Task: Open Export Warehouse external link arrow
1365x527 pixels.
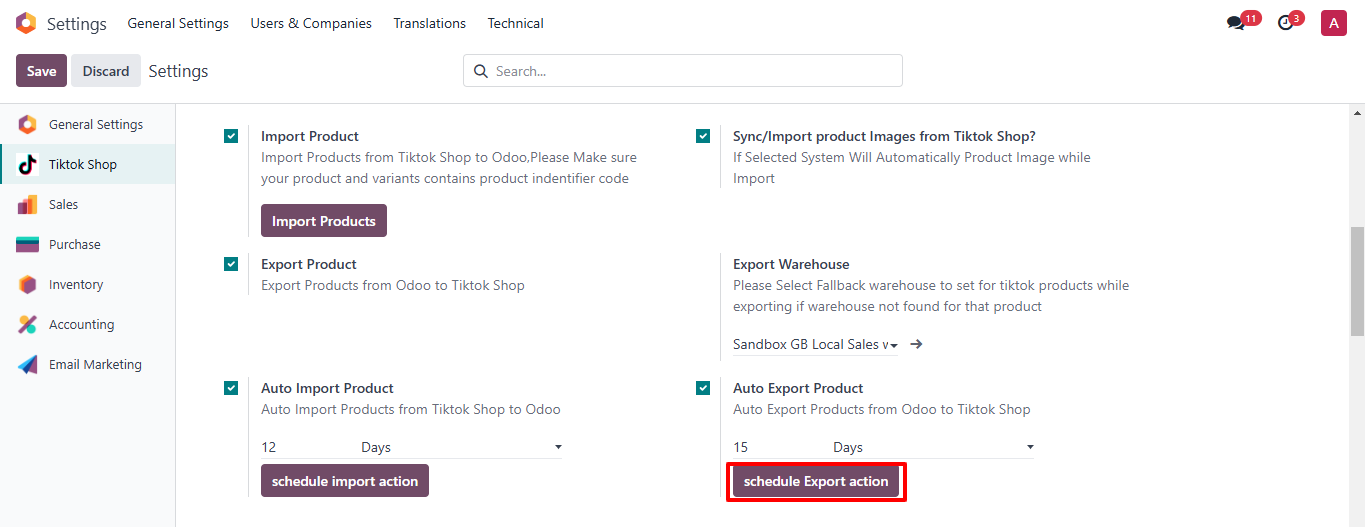Action: coord(916,344)
